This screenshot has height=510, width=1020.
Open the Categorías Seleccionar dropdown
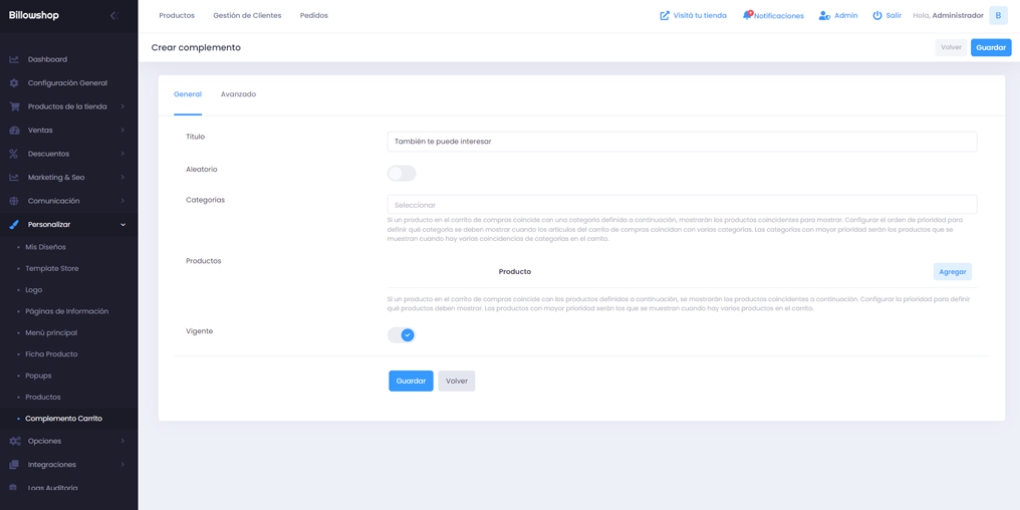click(x=681, y=204)
